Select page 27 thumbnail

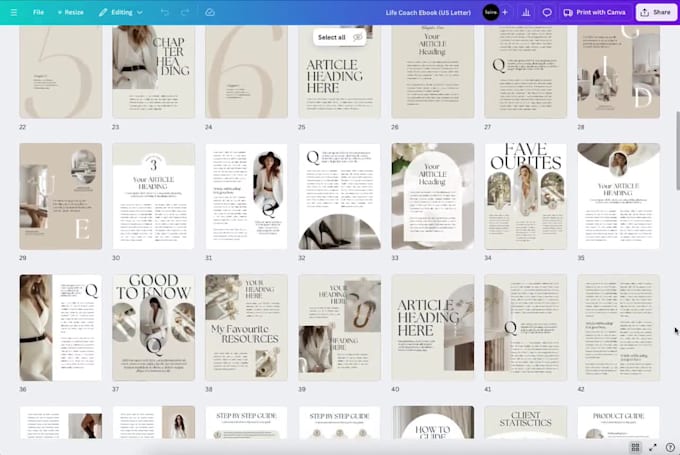coord(526,72)
